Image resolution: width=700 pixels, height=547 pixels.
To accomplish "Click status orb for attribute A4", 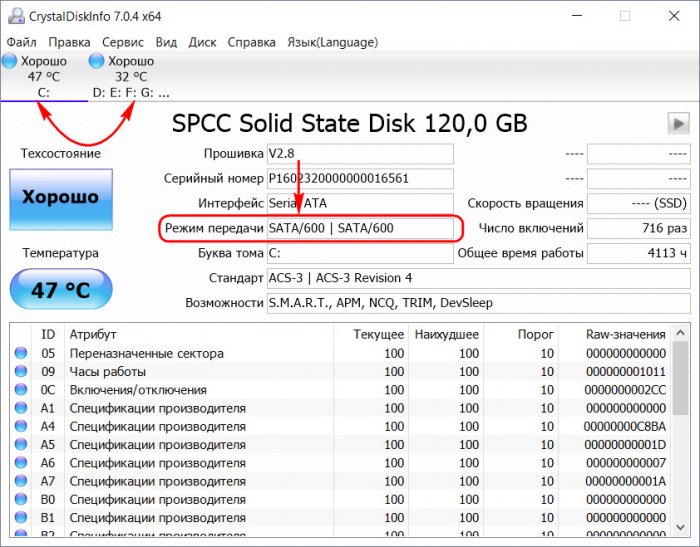I will [x=21, y=426].
